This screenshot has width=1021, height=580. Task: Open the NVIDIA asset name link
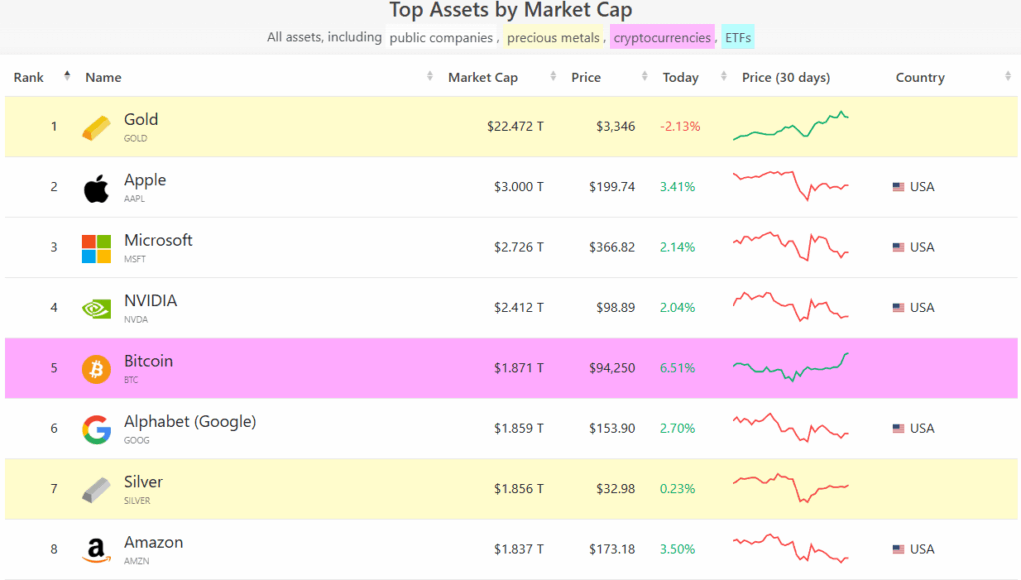pyautogui.click(x=150, y=301)
